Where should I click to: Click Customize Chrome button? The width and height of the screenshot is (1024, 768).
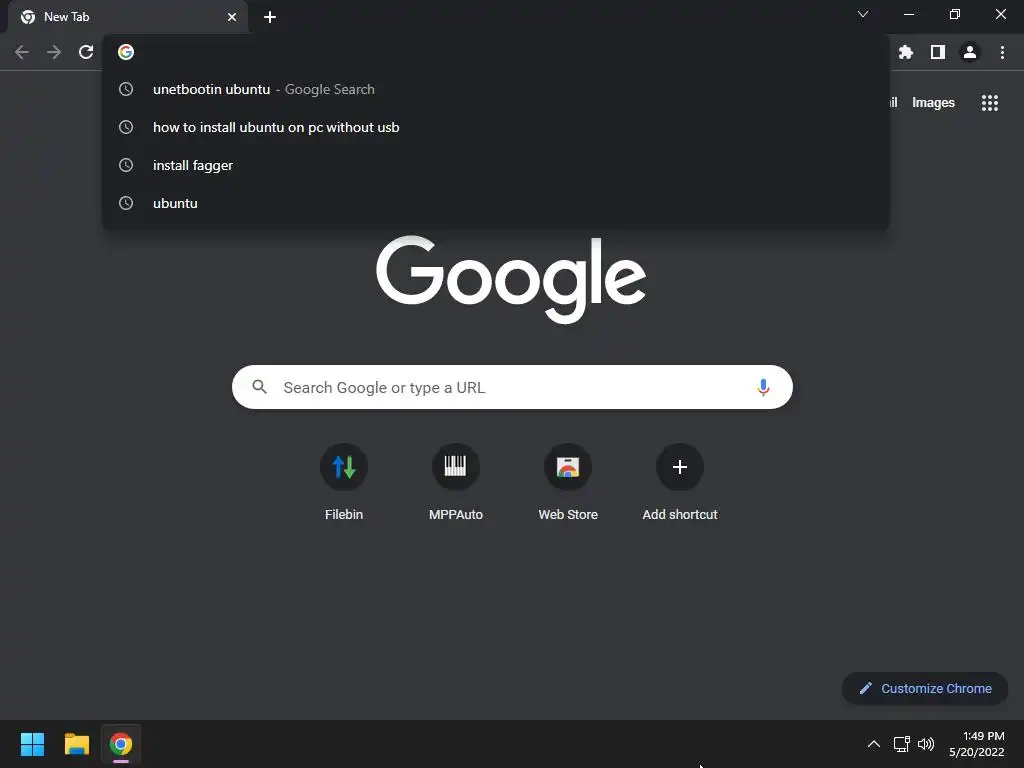point(925,688)
